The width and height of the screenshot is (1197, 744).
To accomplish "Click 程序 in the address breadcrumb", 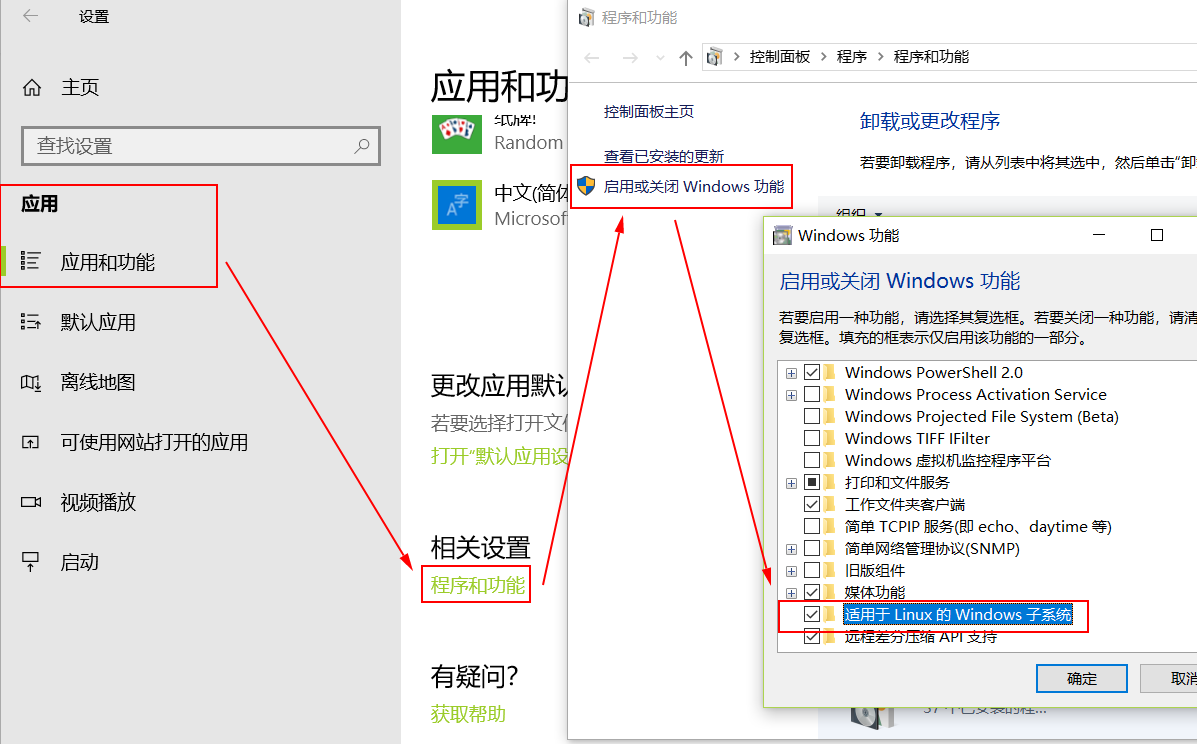I will point(851,56).
